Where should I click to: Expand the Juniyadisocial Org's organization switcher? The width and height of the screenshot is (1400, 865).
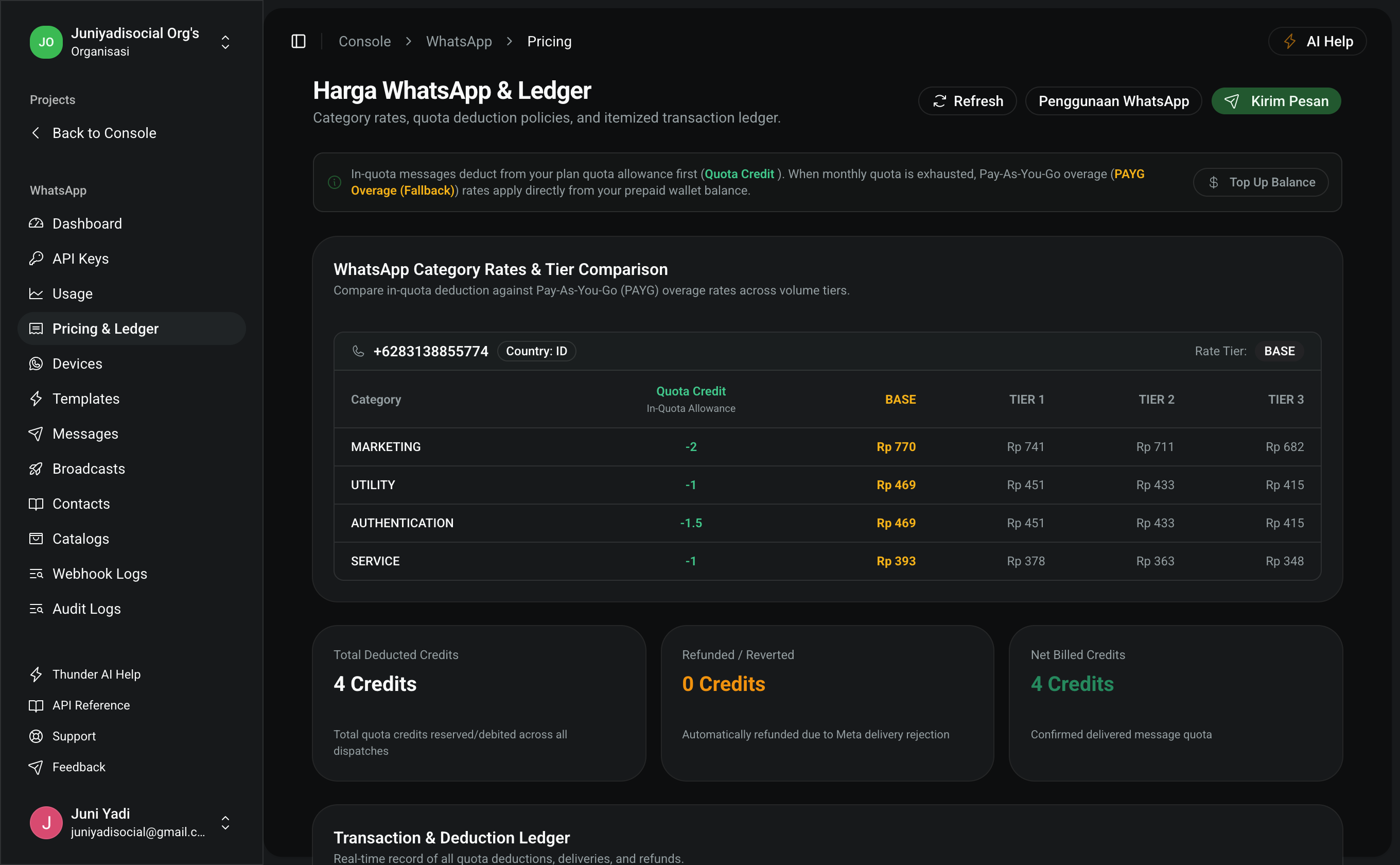225,42
